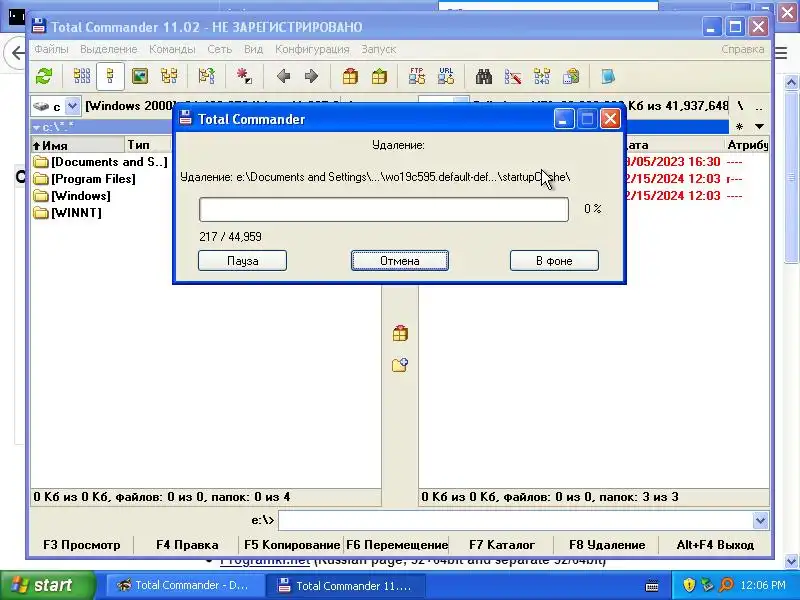Click the unpack files toolbar icon

pyautogui.click(x=379, y=77)
